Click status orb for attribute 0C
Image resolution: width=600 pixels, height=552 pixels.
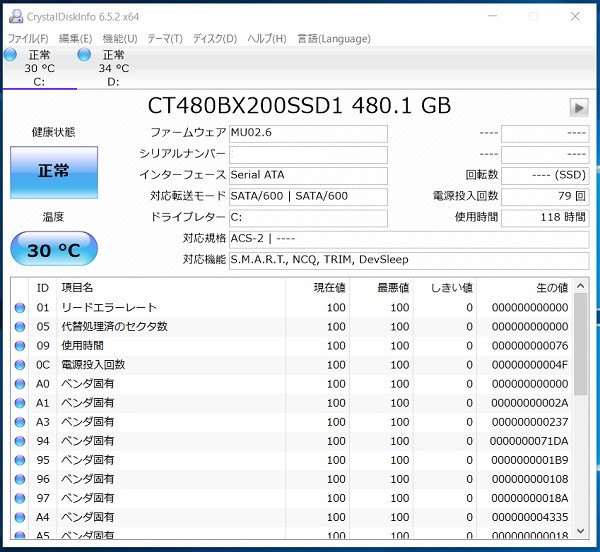coord(20,365)
